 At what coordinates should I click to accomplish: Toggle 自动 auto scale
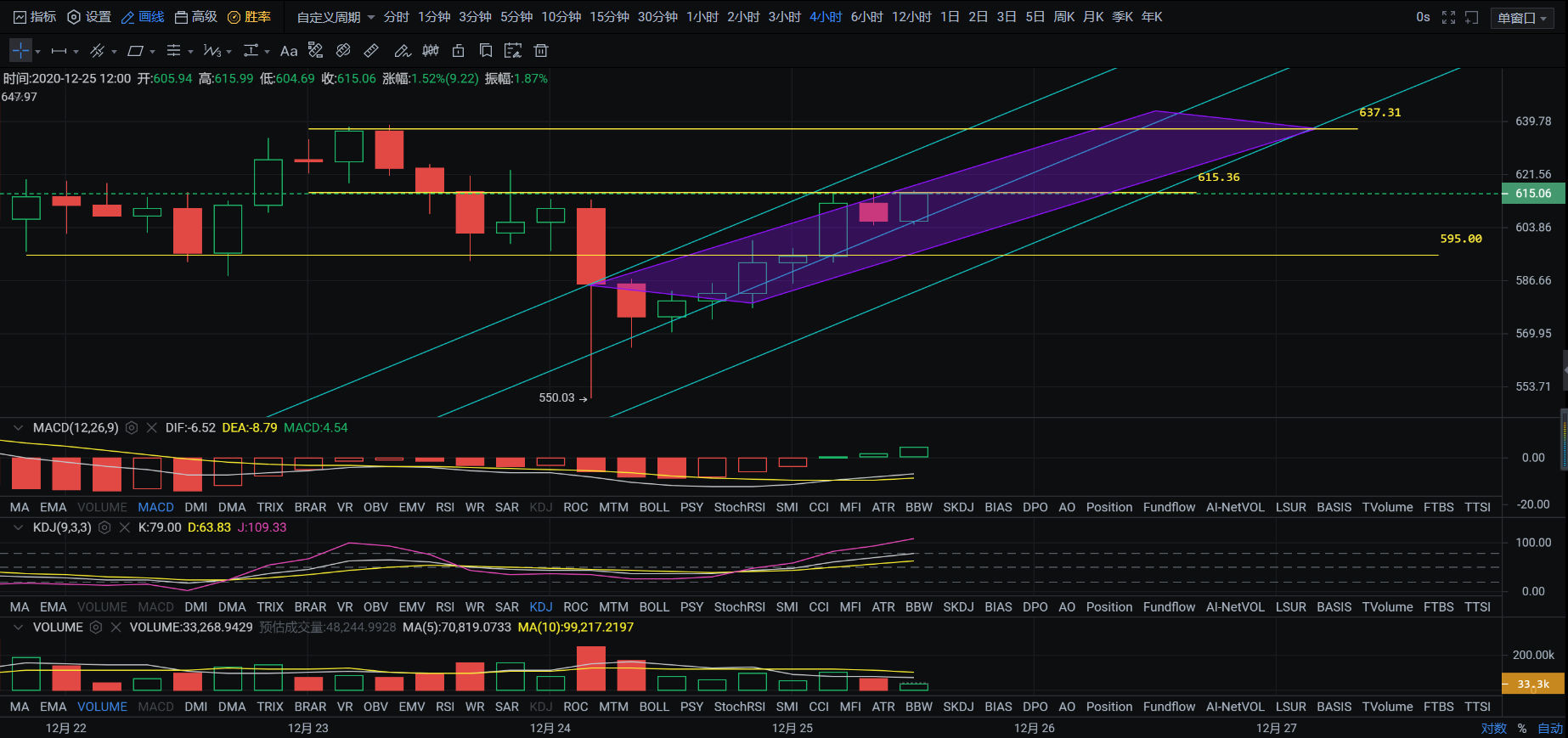click(x=1550, y=729)
